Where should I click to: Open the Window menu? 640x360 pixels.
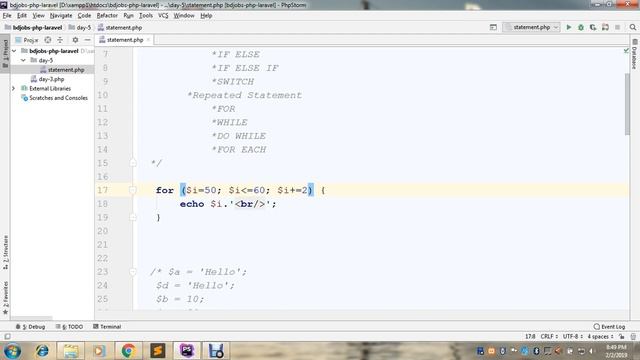pyautogui.click(x=184, y=16)
